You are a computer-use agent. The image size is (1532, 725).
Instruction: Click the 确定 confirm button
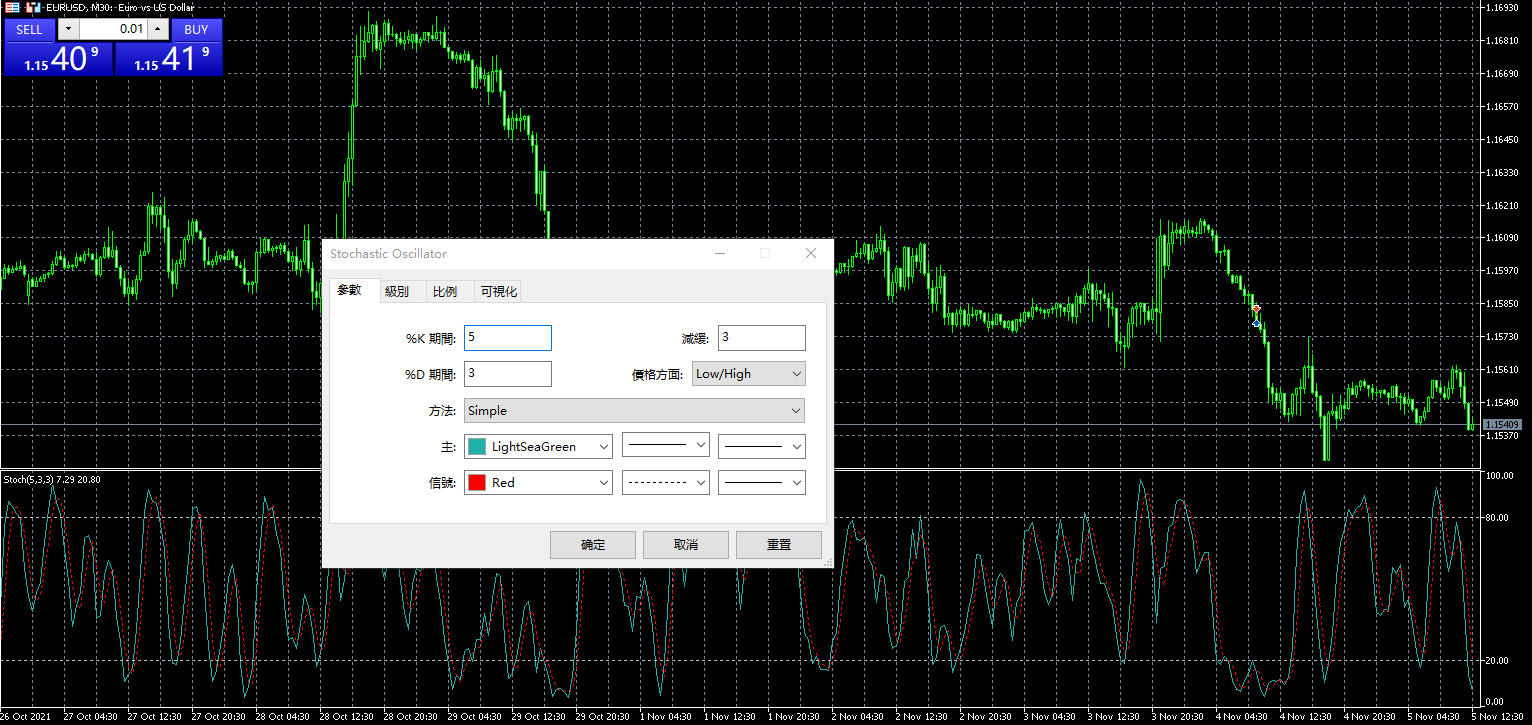coord(593,545)
